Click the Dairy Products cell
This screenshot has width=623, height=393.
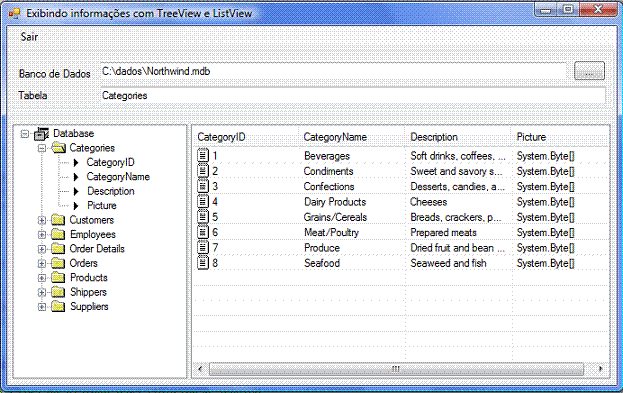(x=335, y=202)
